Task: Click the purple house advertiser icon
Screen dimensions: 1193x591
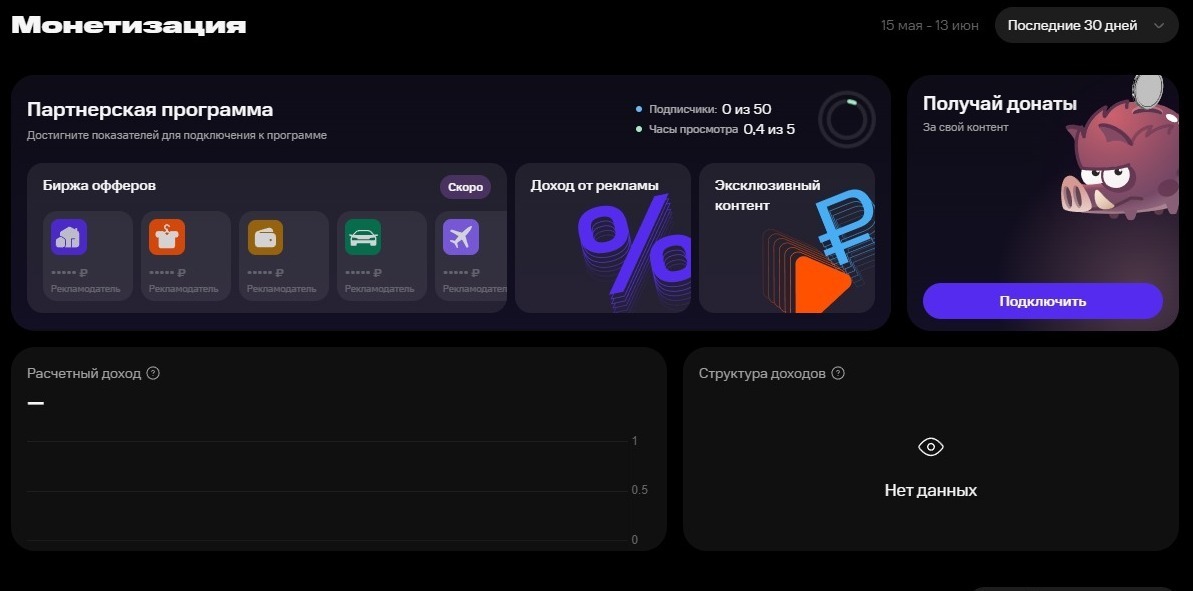Action: click(69, 237)
